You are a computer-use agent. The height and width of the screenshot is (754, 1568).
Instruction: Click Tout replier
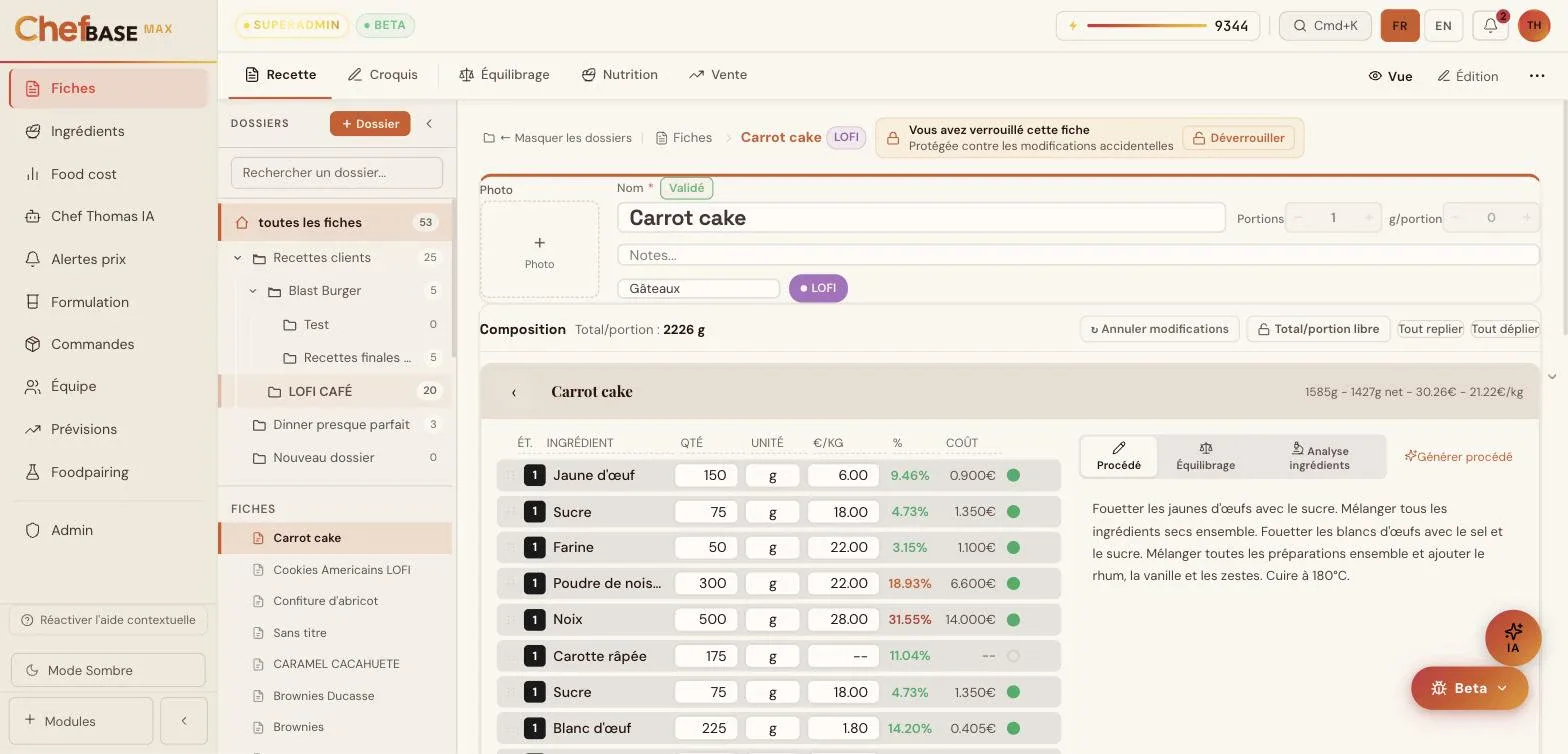(x=1430, y=329)
